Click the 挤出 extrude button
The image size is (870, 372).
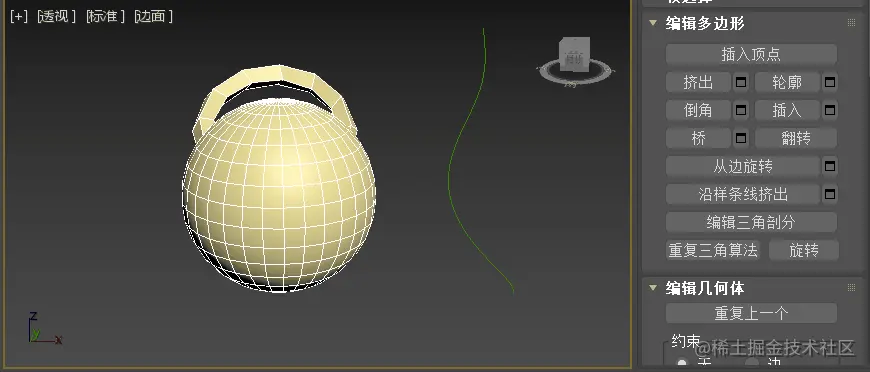(698, 83)
